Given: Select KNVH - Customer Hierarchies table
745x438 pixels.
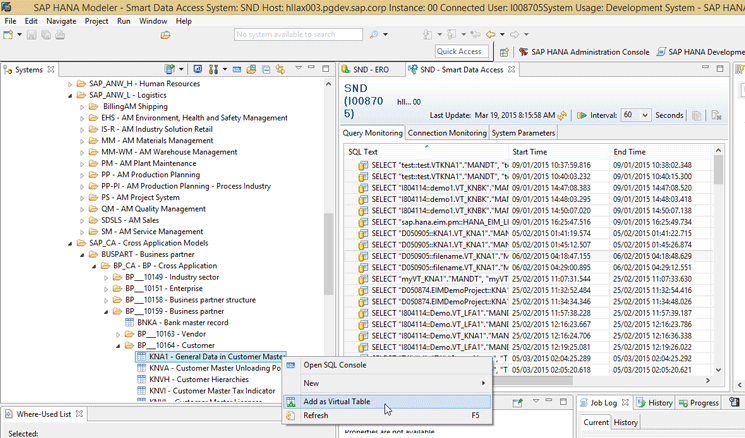Looking at the screenshot, I should [x=199, y=379].
